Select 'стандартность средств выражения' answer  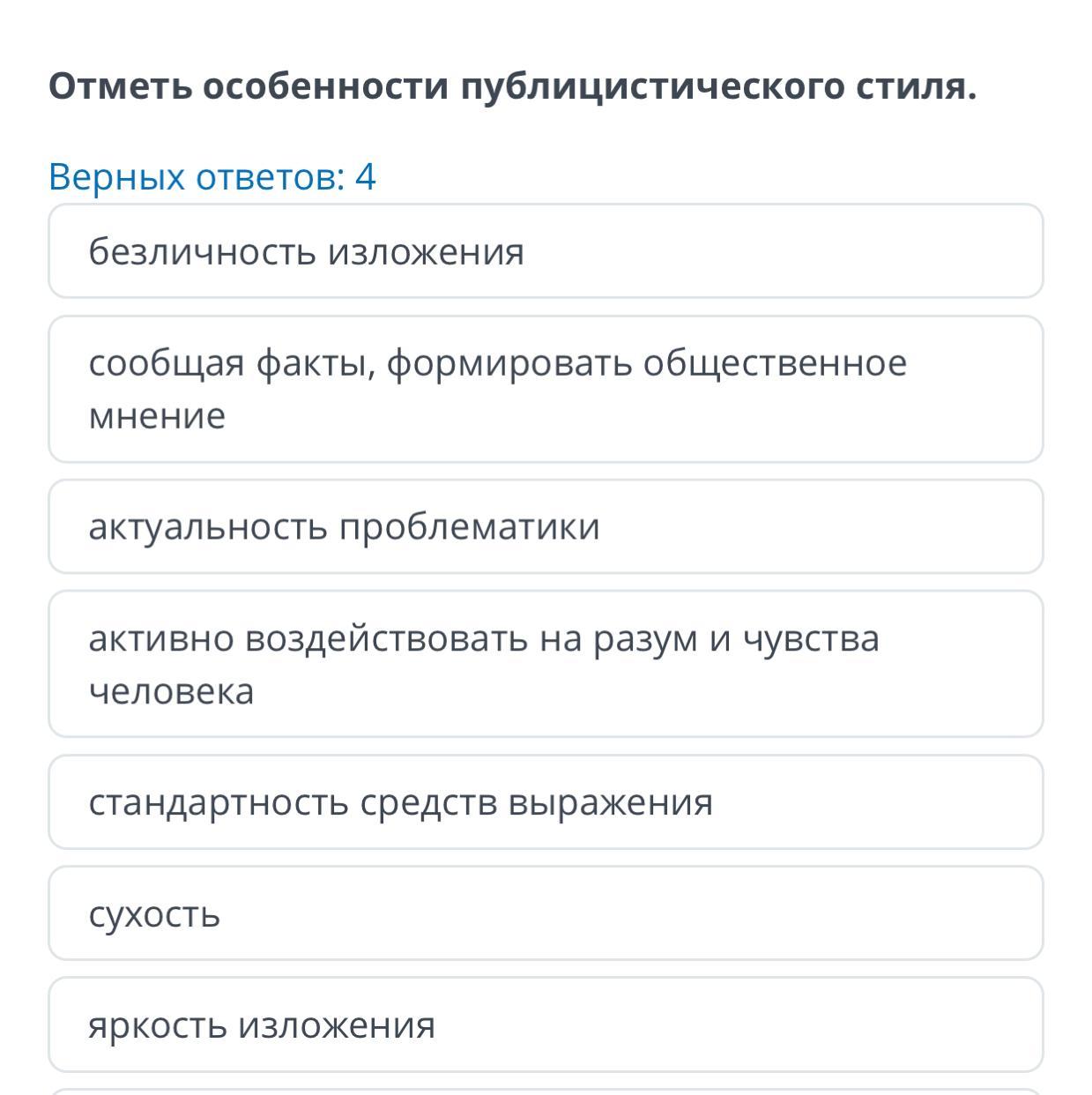click(545, 801)
